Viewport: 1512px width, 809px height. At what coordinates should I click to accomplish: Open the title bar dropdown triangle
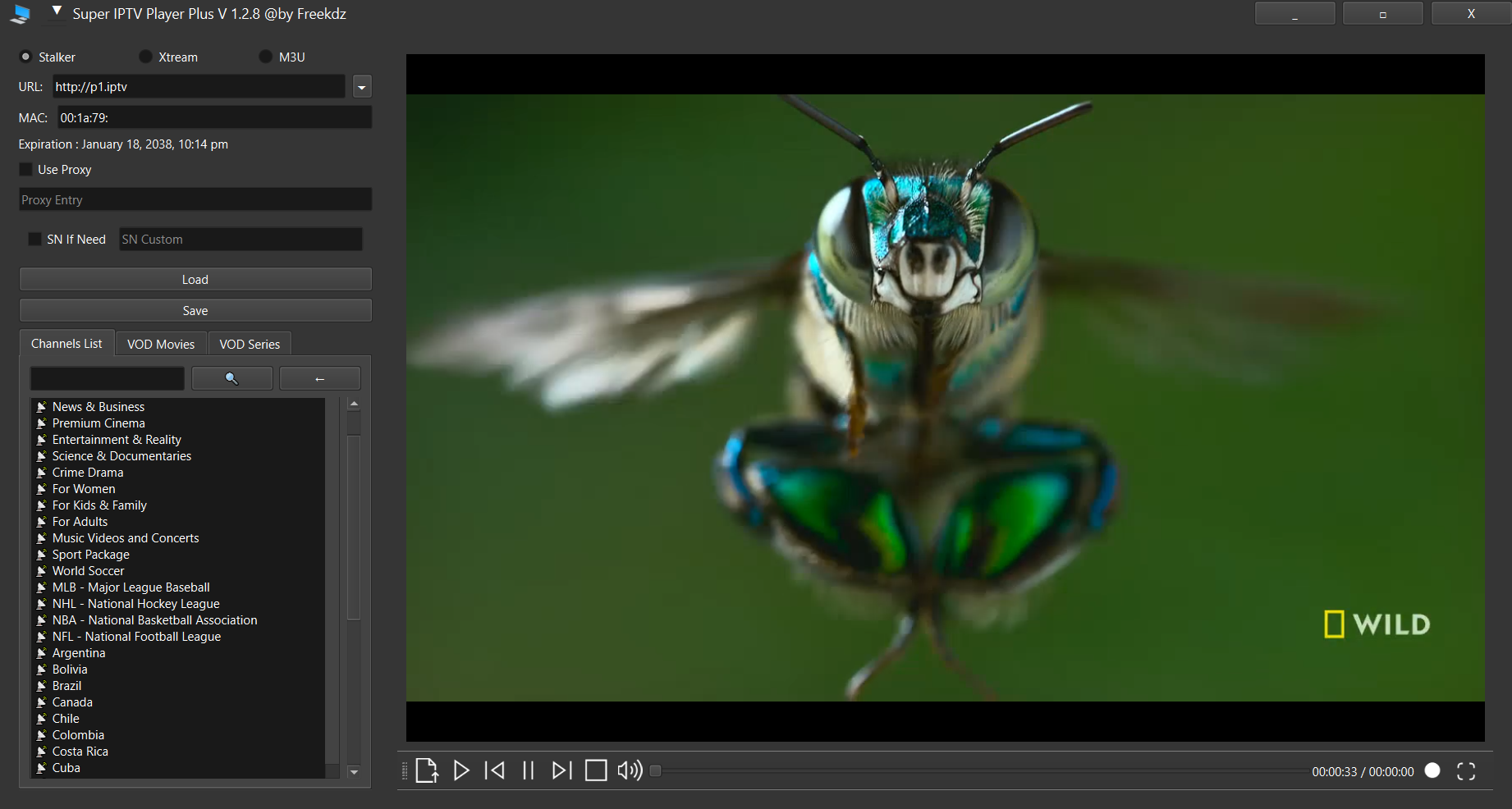pos(57,11)
